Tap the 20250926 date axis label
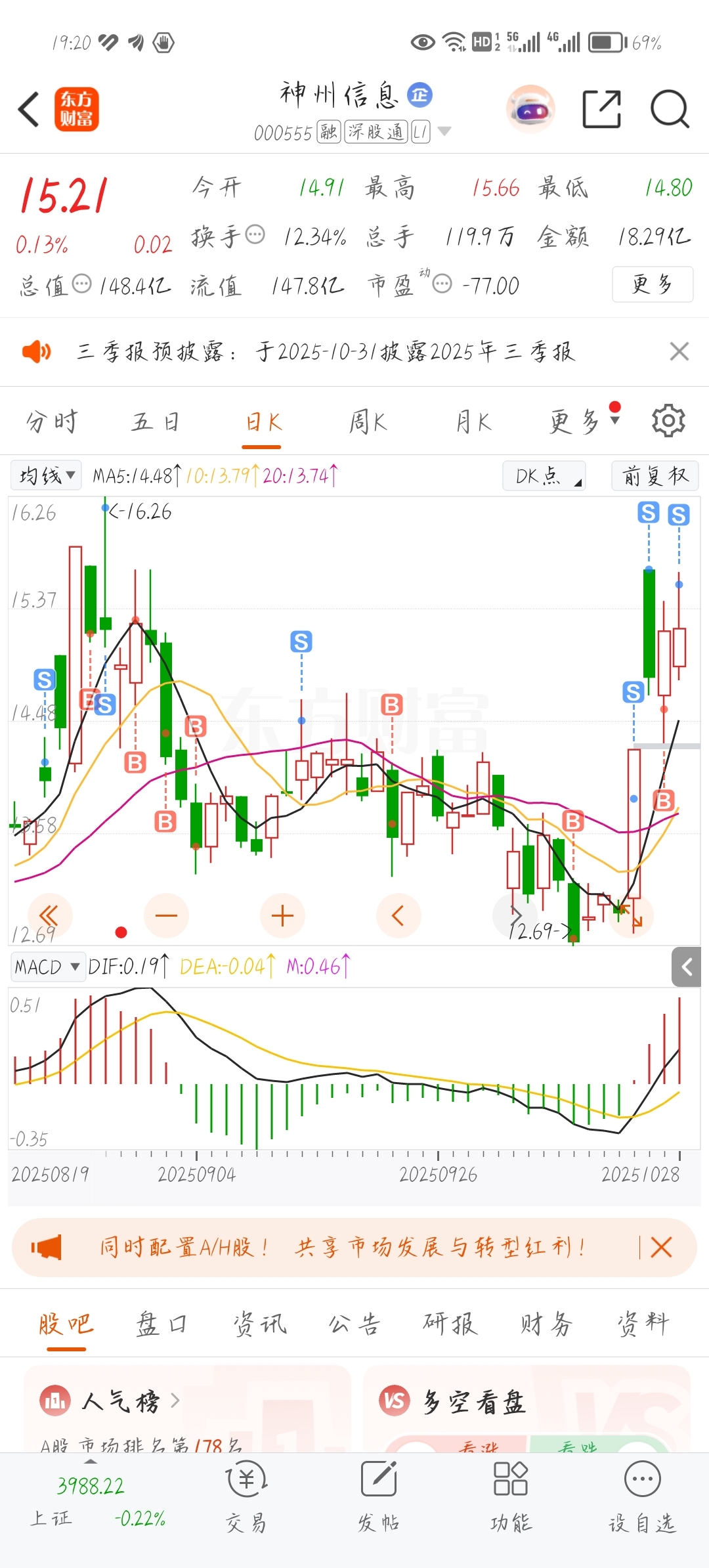 pyautogui.click(x=438, y=1174)
